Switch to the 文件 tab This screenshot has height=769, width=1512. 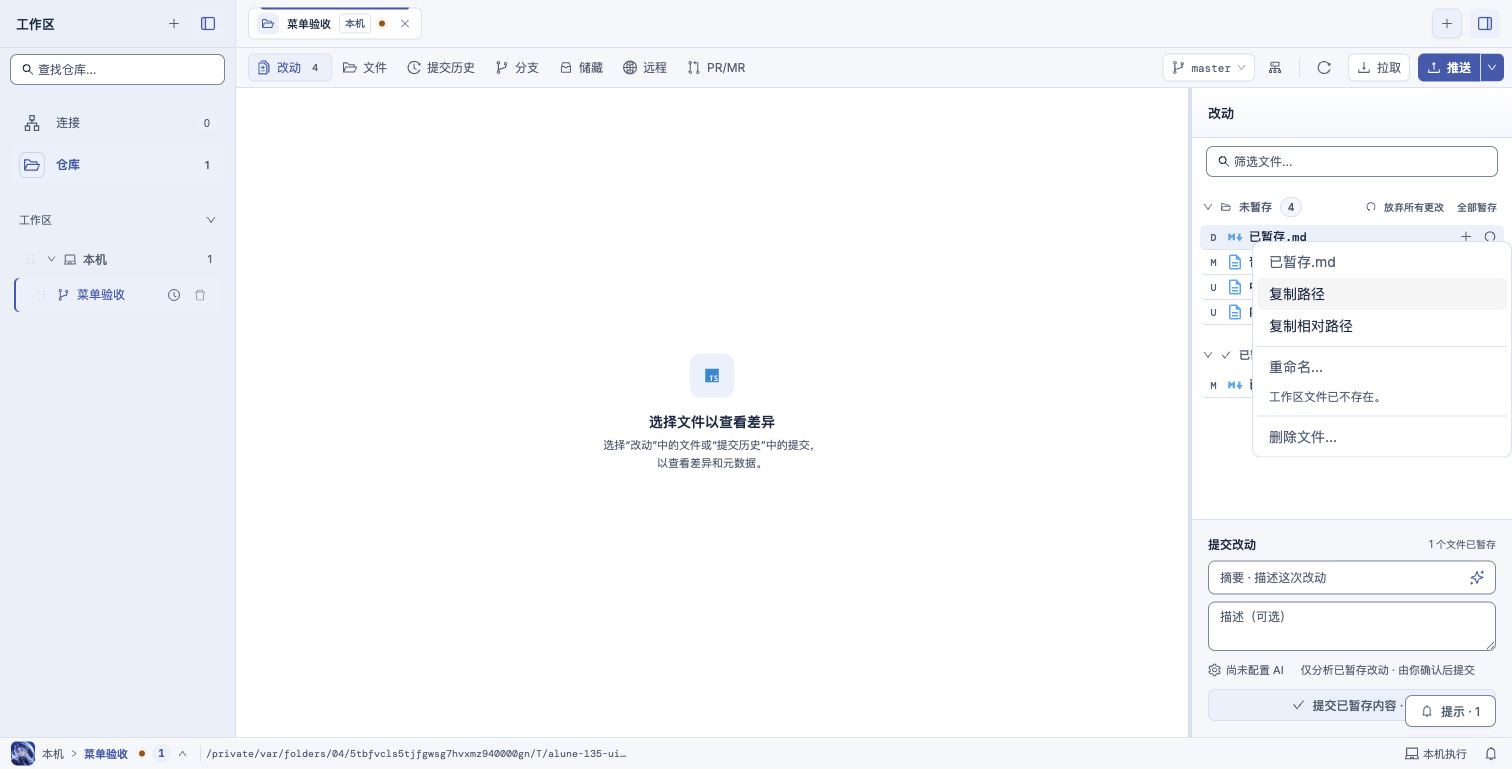coord(365,68)
